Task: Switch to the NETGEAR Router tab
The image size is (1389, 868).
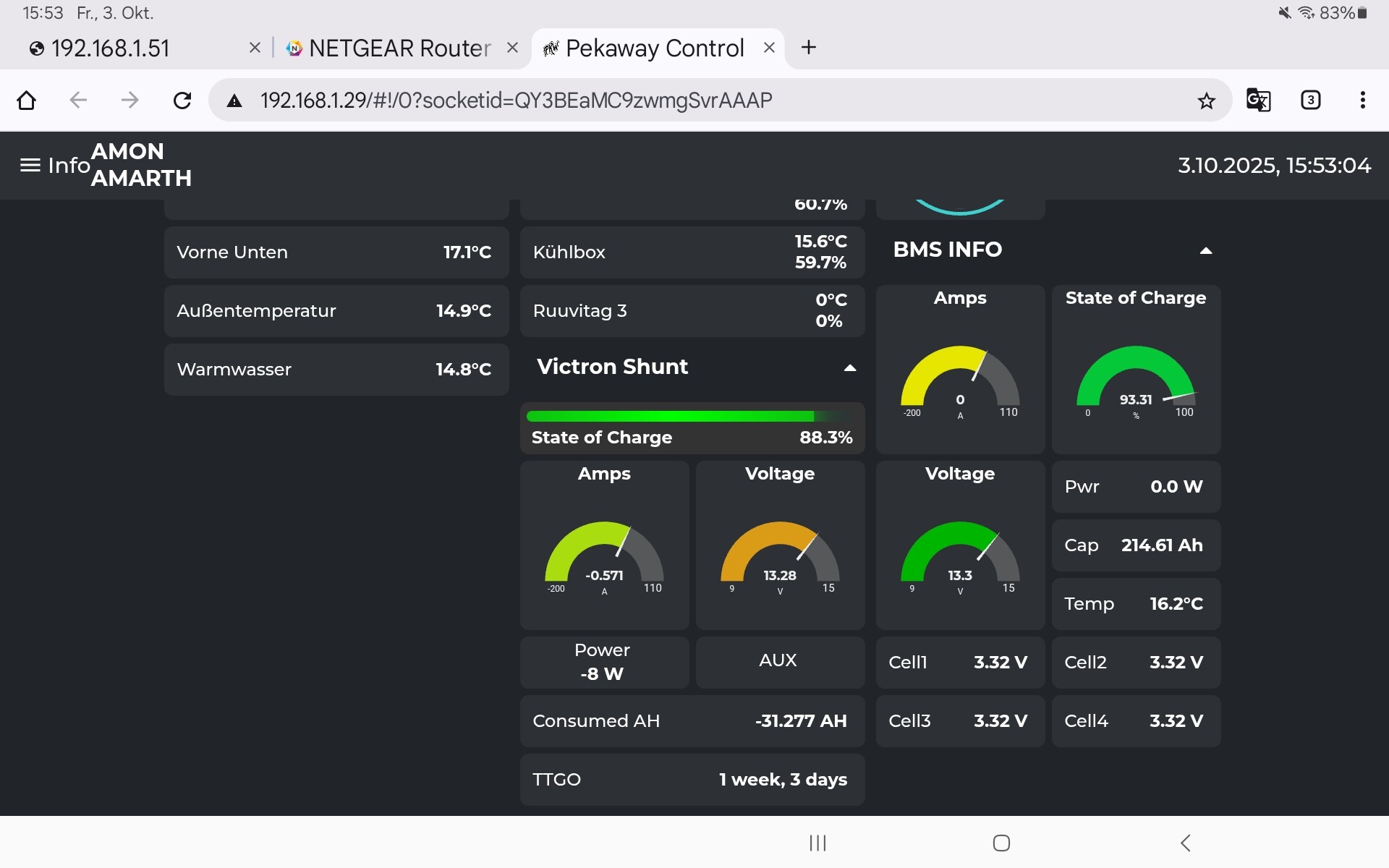Action: (399, 48)
